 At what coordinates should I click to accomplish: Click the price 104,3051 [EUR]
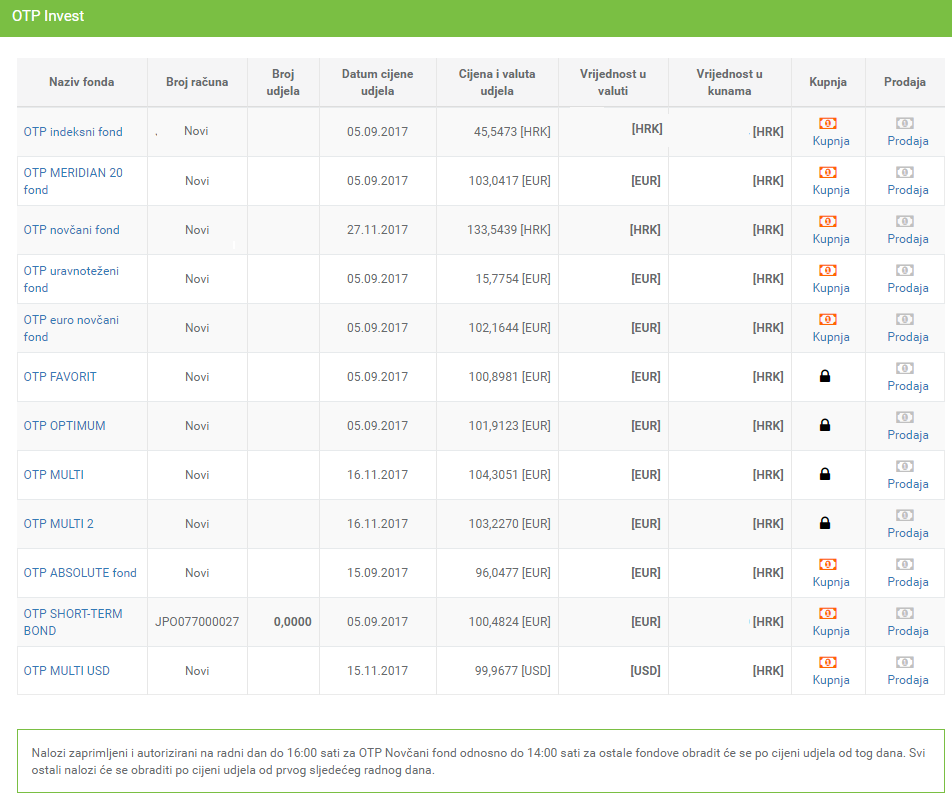point(509,475)
